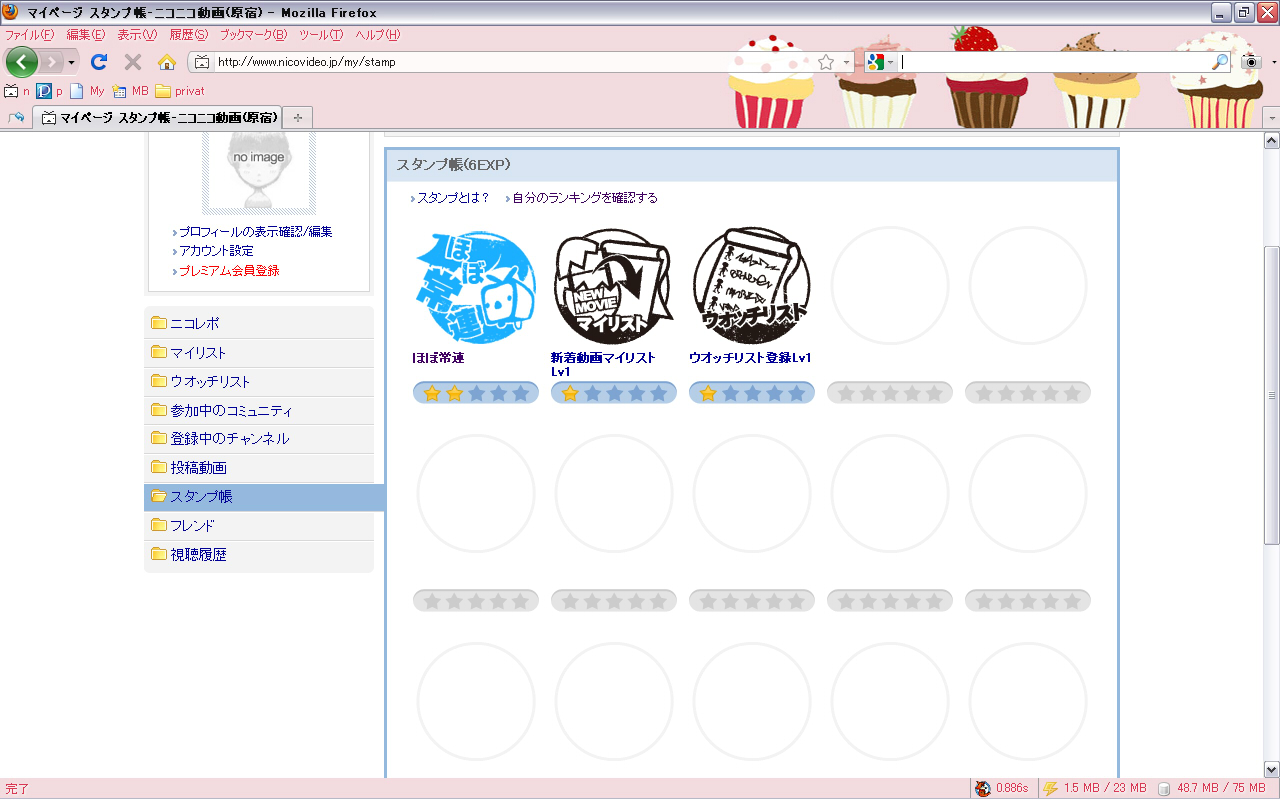
Task: Open the dropdown arrow beside the camera icon
Action: [x=1273, y=62]
